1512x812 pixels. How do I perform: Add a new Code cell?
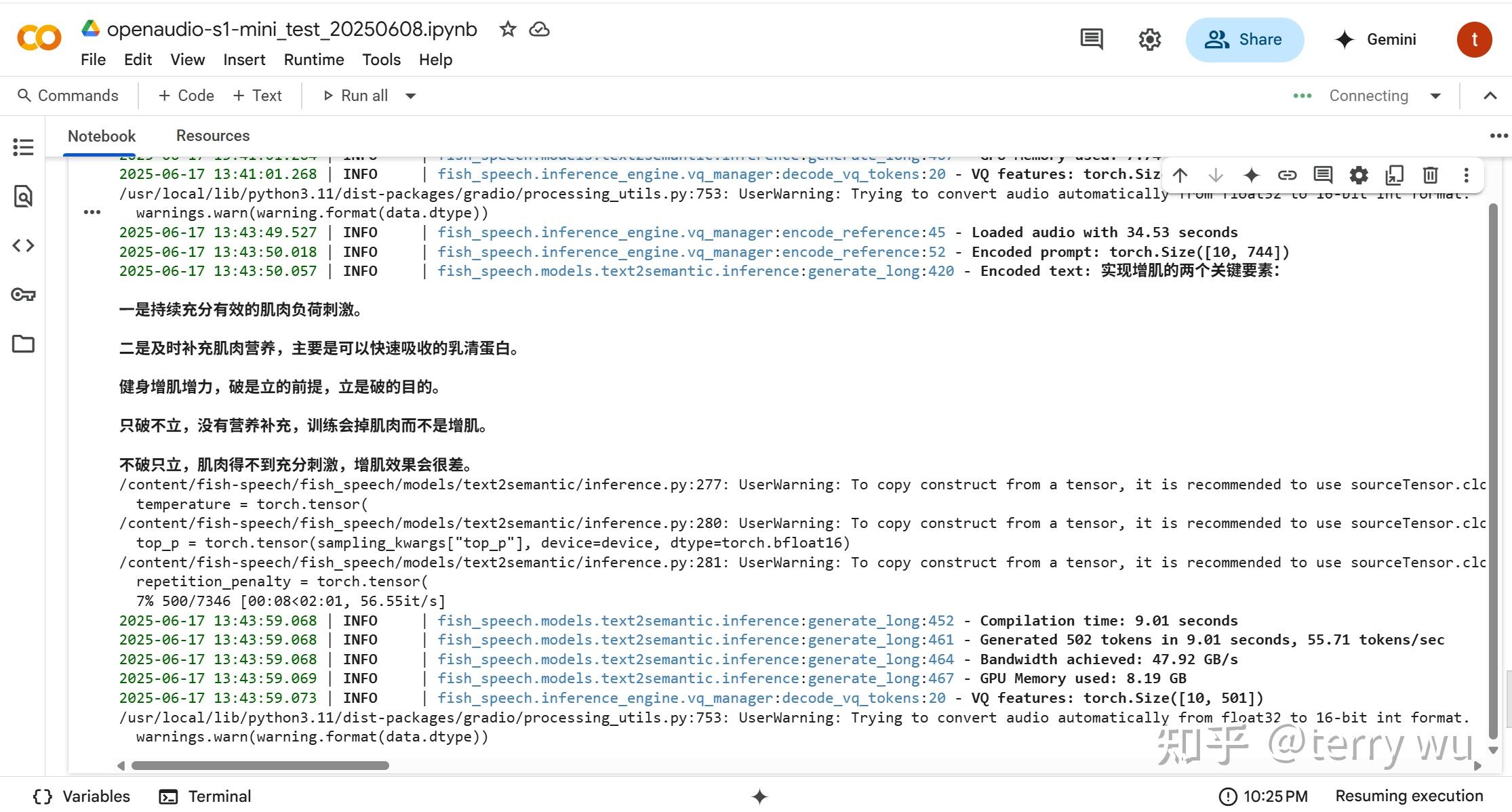coord(186,96)
